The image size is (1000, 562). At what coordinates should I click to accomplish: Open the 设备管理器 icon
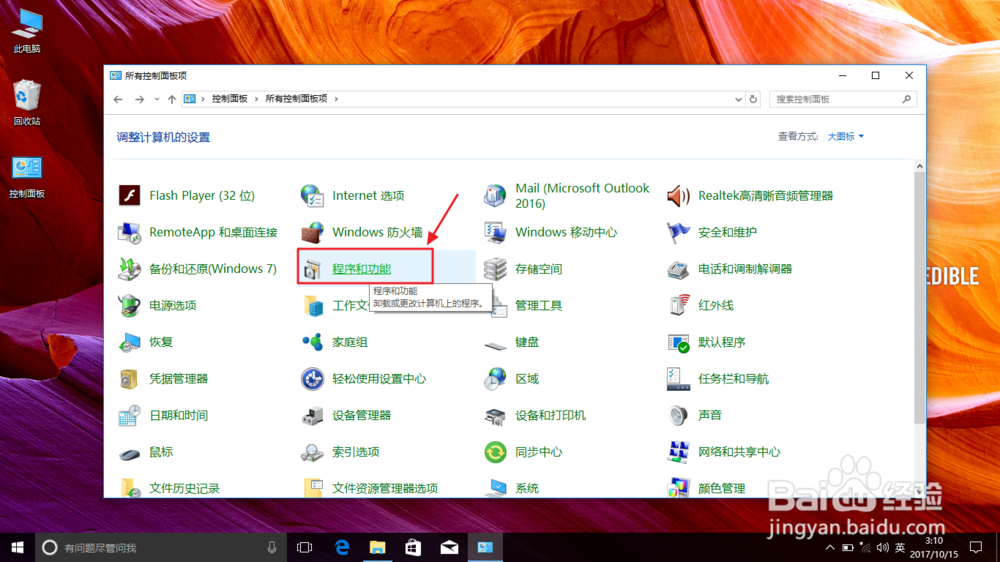tap(312, 415)
